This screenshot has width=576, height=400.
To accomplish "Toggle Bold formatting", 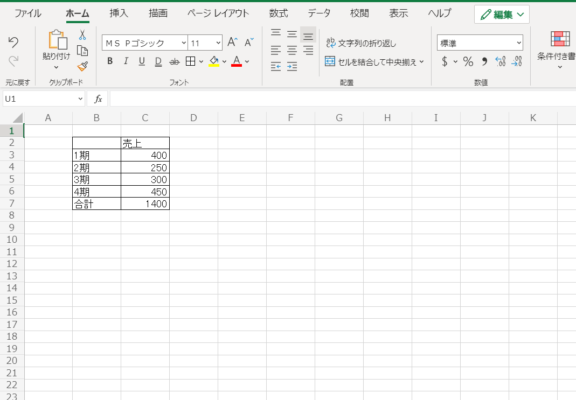I will click(110, 61).
